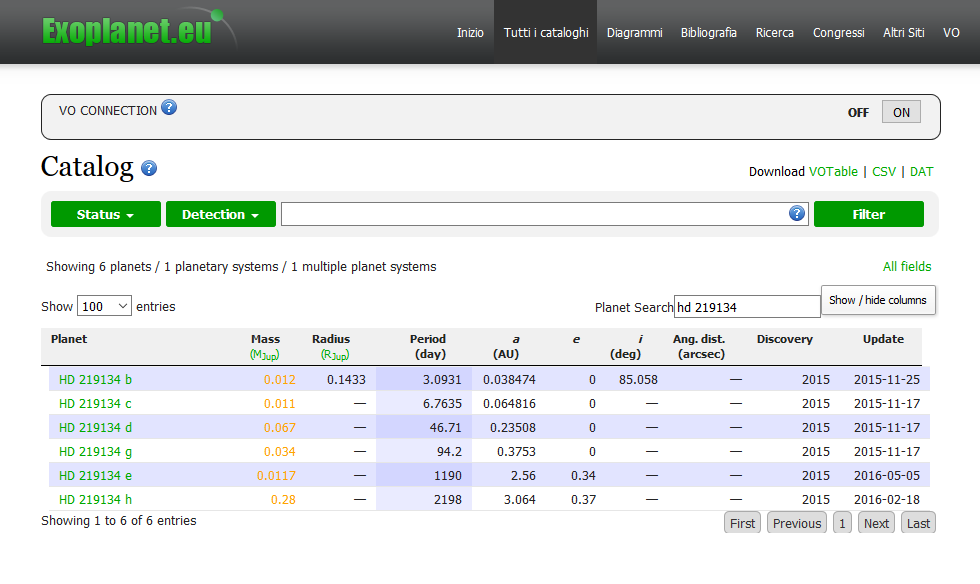This screenshot has width=980, height=584.
Task: Go to Last page button
Action: (x=918, y=523)
